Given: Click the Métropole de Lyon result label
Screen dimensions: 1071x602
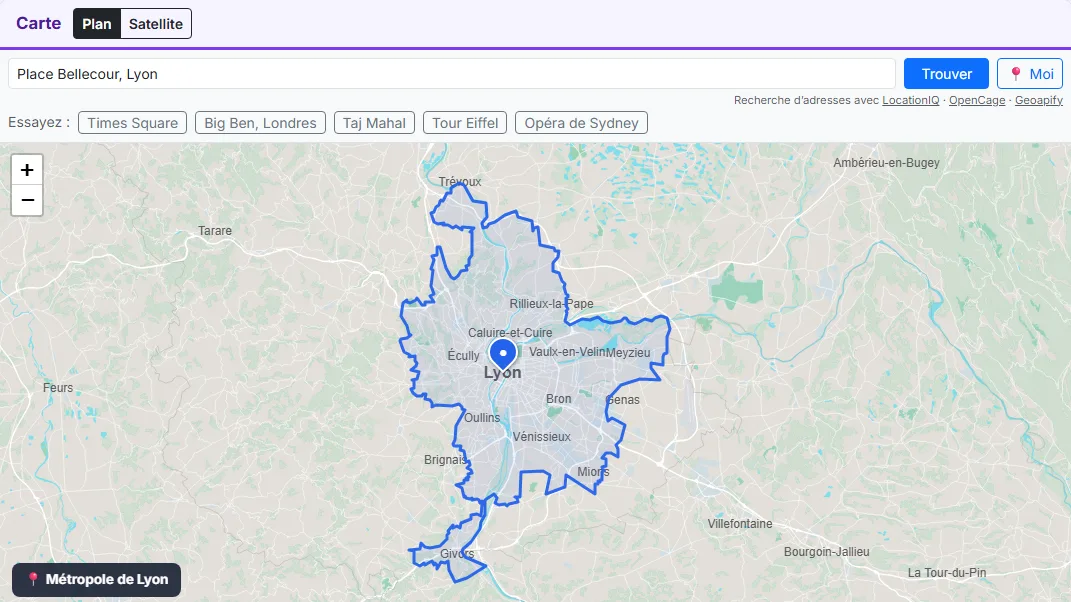Looking at the screenshot, I should [96, 579].
